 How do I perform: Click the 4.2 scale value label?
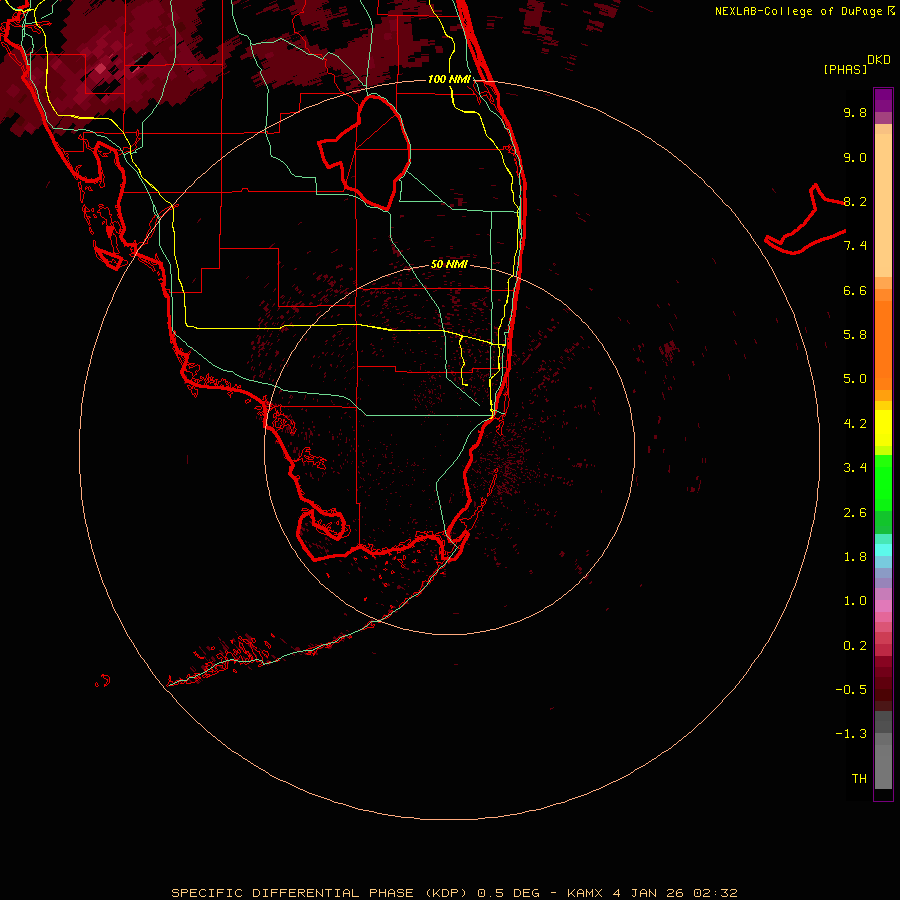tap(855, 424)
